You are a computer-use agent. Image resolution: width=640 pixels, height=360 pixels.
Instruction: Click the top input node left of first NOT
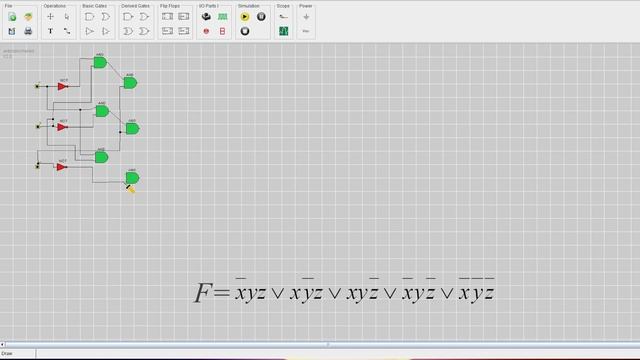tap(37, 86)
